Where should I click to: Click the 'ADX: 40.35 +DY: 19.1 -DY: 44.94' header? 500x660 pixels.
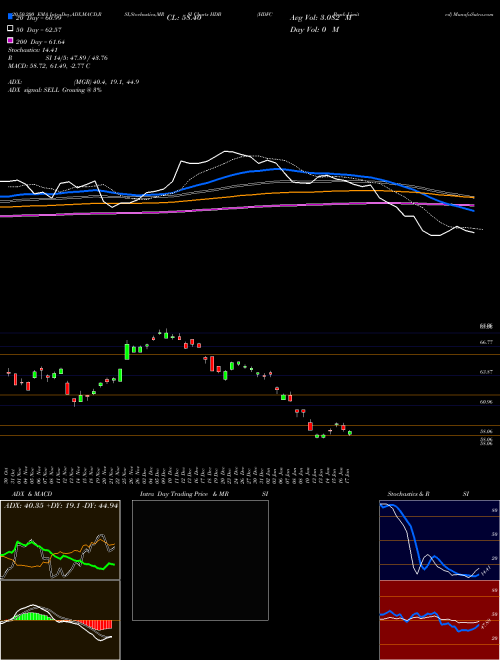click(x=61, y=506)
